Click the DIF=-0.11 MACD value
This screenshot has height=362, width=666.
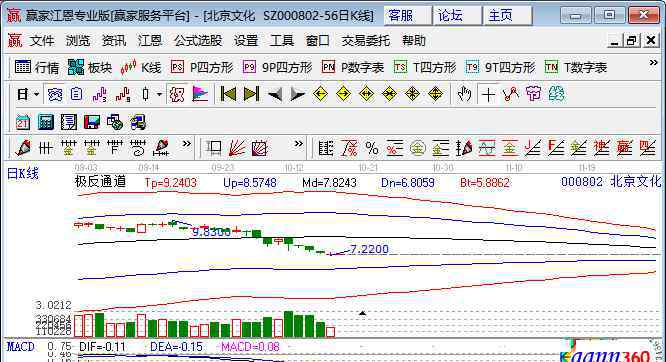(x=102, y=347)
